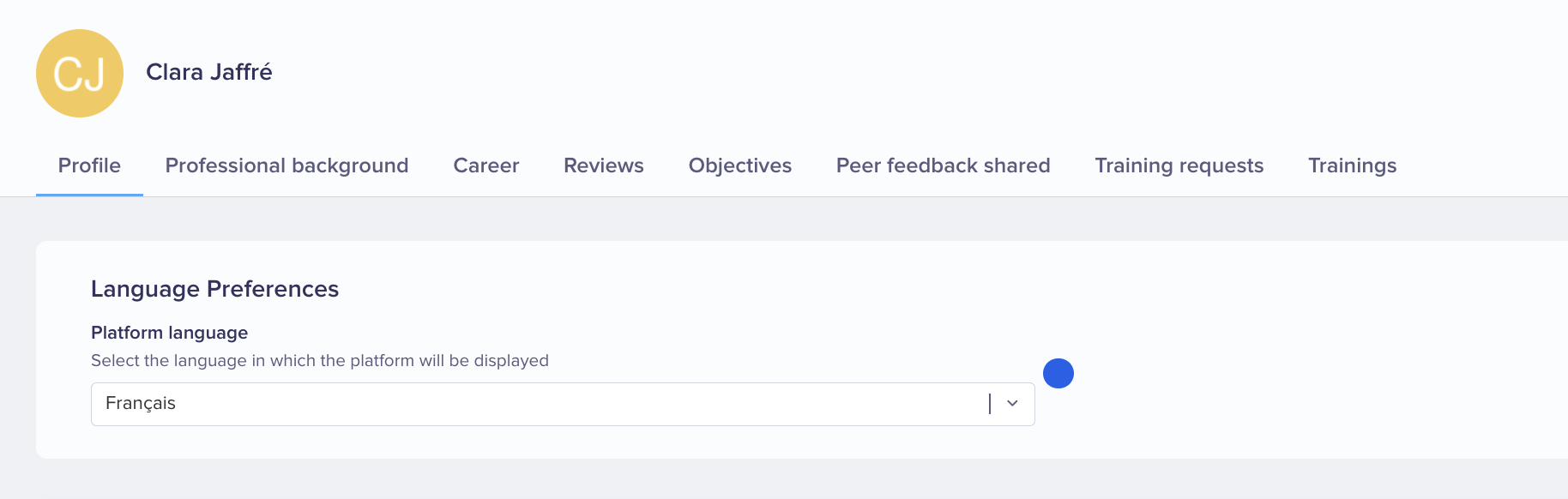Screen dimensions: 1568x499
Task: Click the blue underline beneath the Profile tab
Action: pos(89,195)
